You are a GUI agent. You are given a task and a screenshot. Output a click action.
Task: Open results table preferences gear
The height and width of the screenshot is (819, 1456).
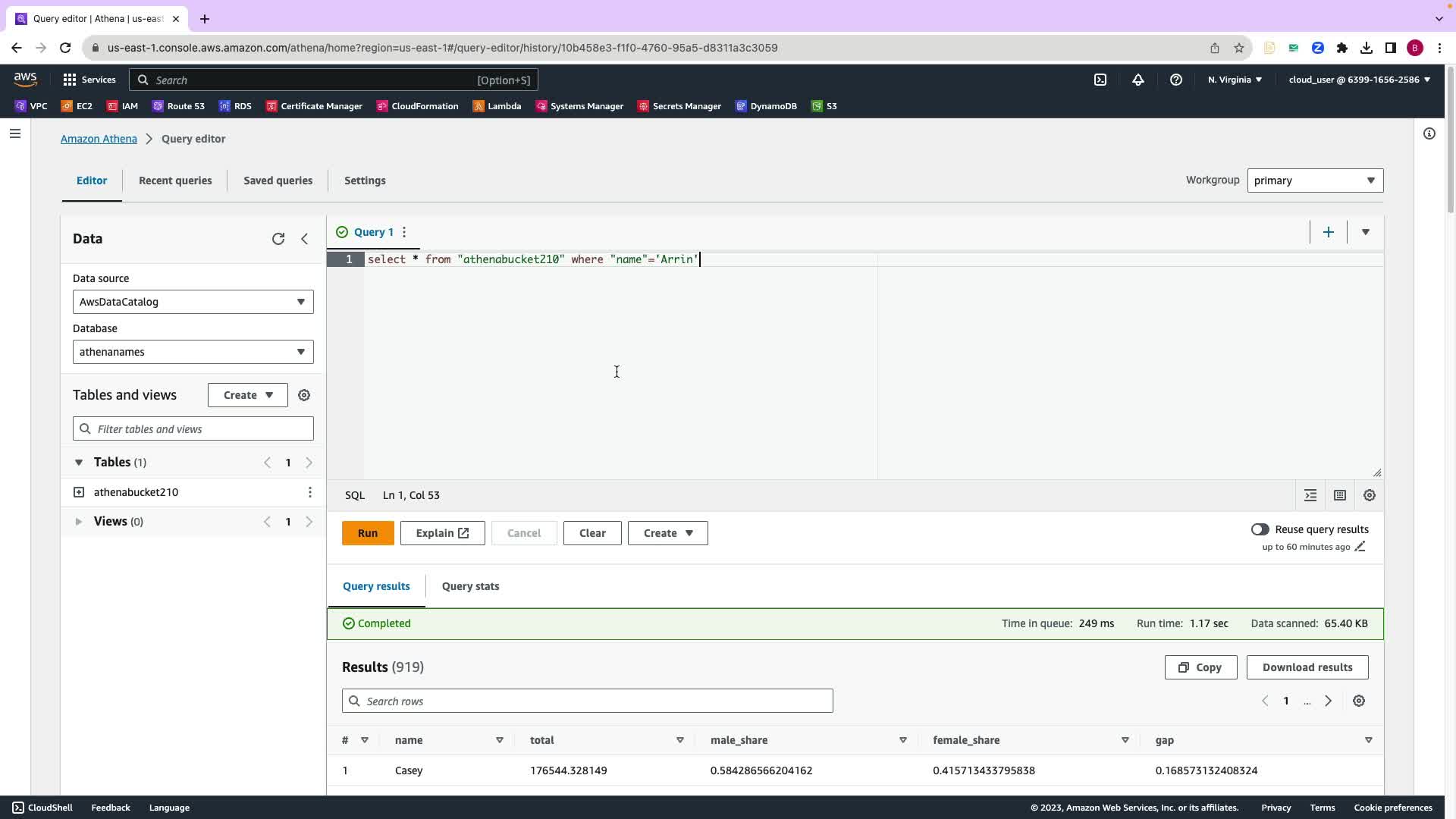[x=1359, y=701]
